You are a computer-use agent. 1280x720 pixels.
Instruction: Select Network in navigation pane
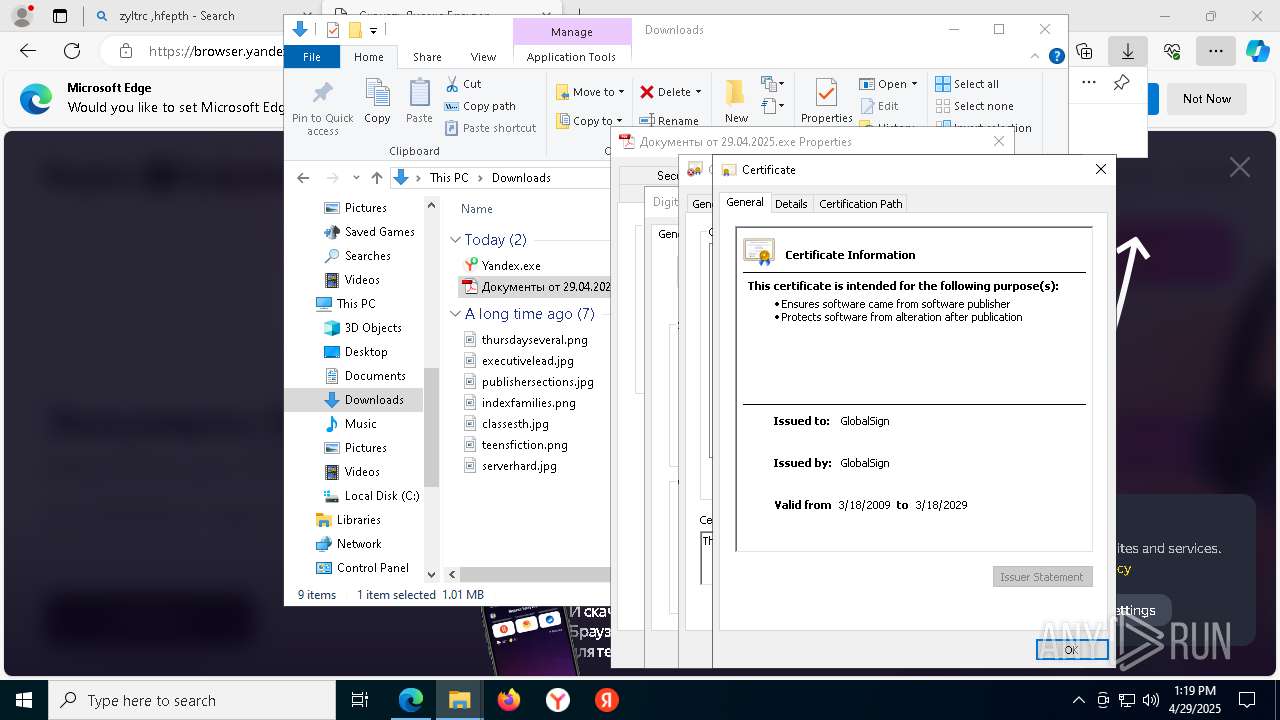[x=348, y=543]
